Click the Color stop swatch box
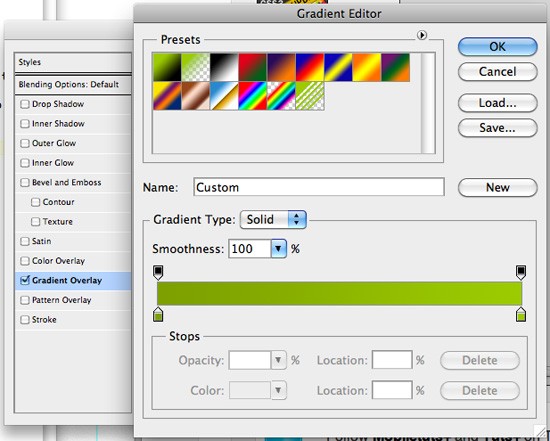 click(250, 390)
